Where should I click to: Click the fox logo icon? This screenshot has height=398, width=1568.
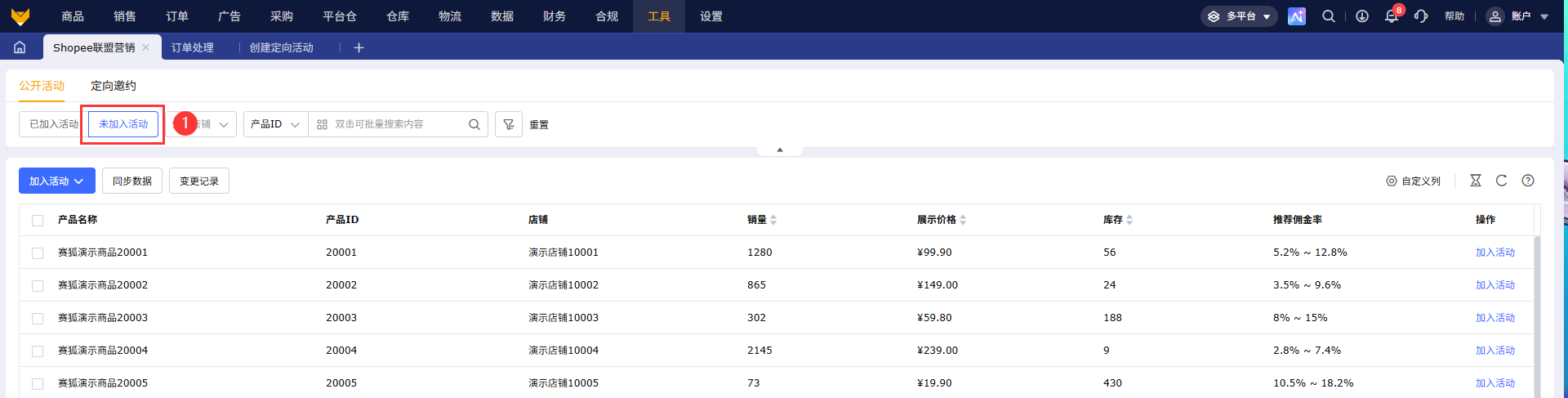[20, 16]
